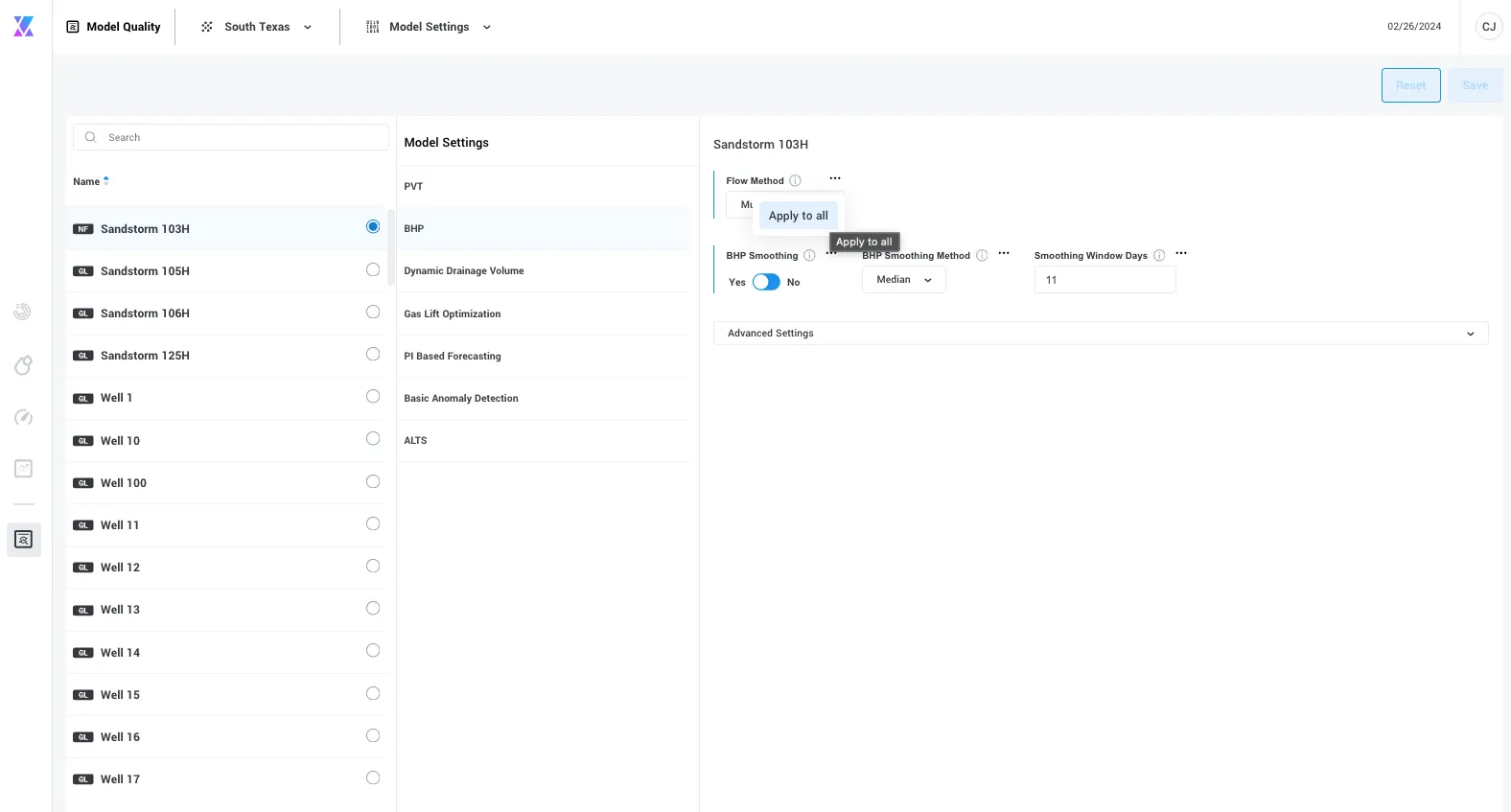Click the BHP Smoothing info icon
The width and height of the screenshot is (1511, 812).
809,255
